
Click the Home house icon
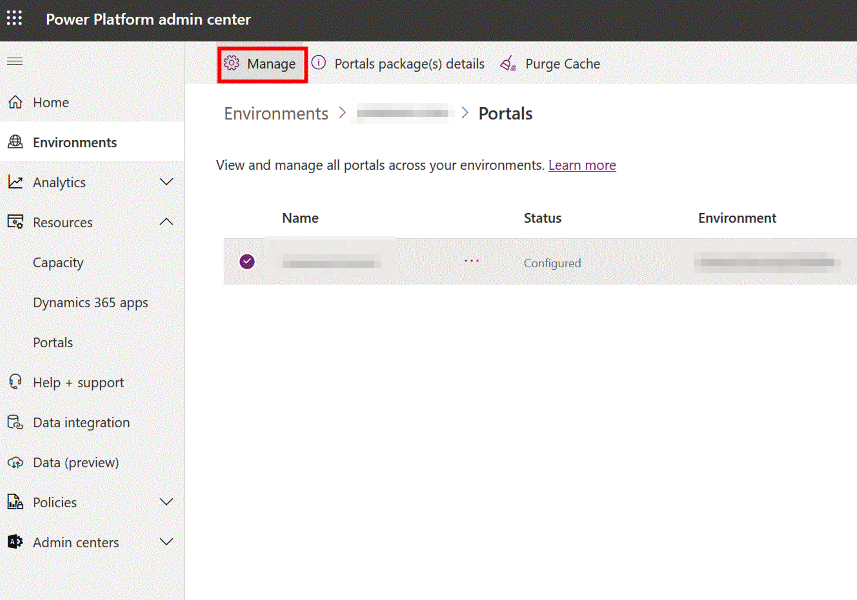click(x=15, y=102)
